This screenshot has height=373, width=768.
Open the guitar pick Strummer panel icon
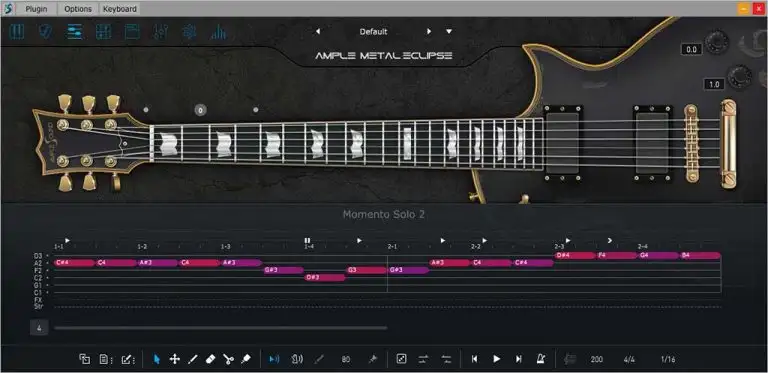point(46,32)
